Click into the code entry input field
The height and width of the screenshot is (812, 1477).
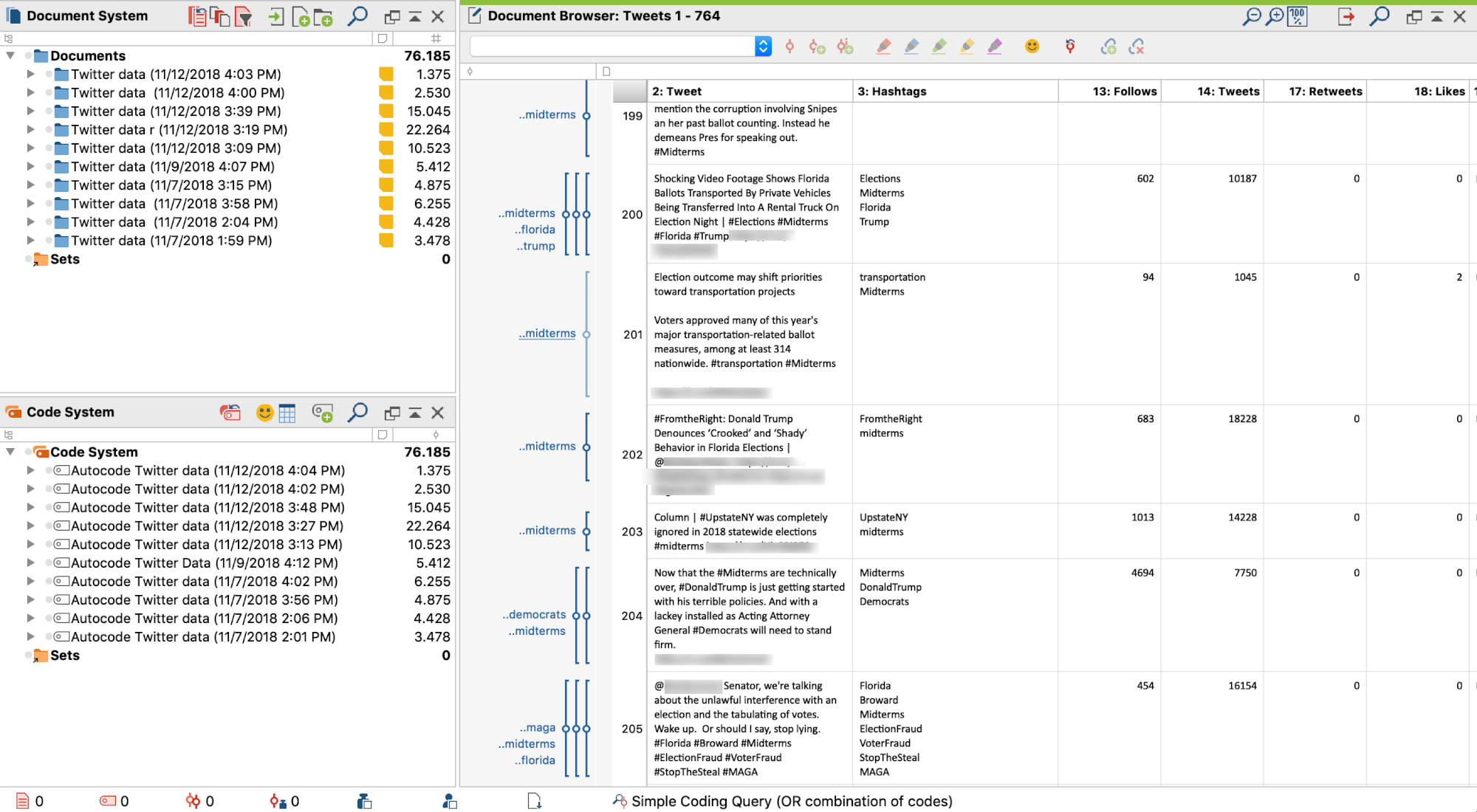612,47
